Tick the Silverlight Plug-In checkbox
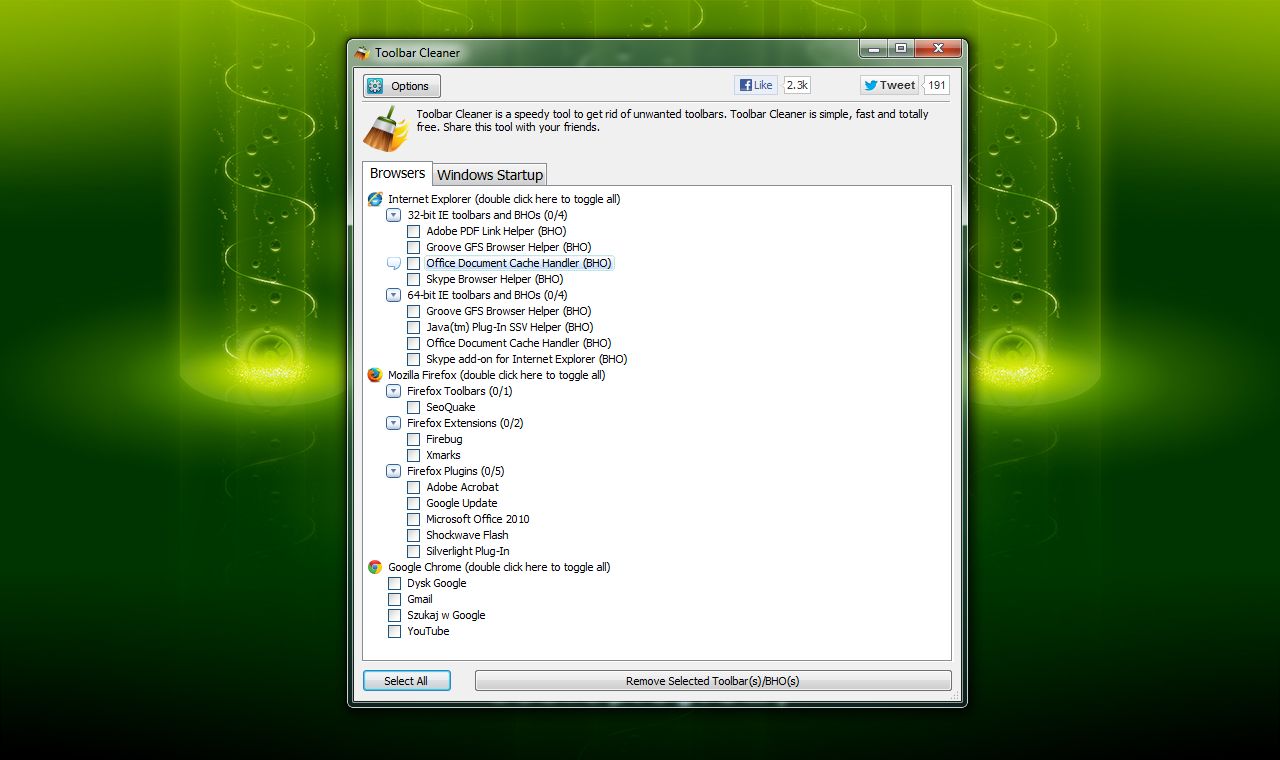 413,551
